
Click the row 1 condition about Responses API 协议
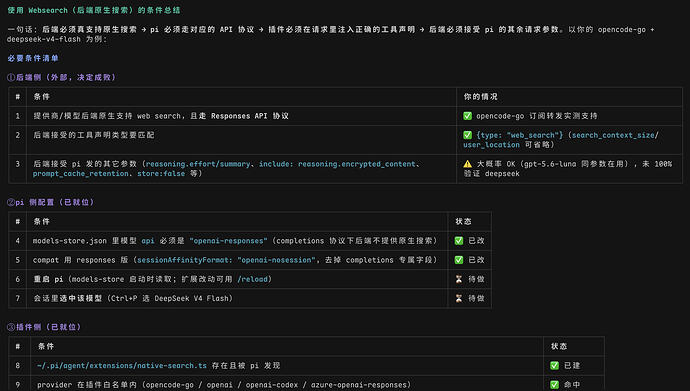click(161, 116)
